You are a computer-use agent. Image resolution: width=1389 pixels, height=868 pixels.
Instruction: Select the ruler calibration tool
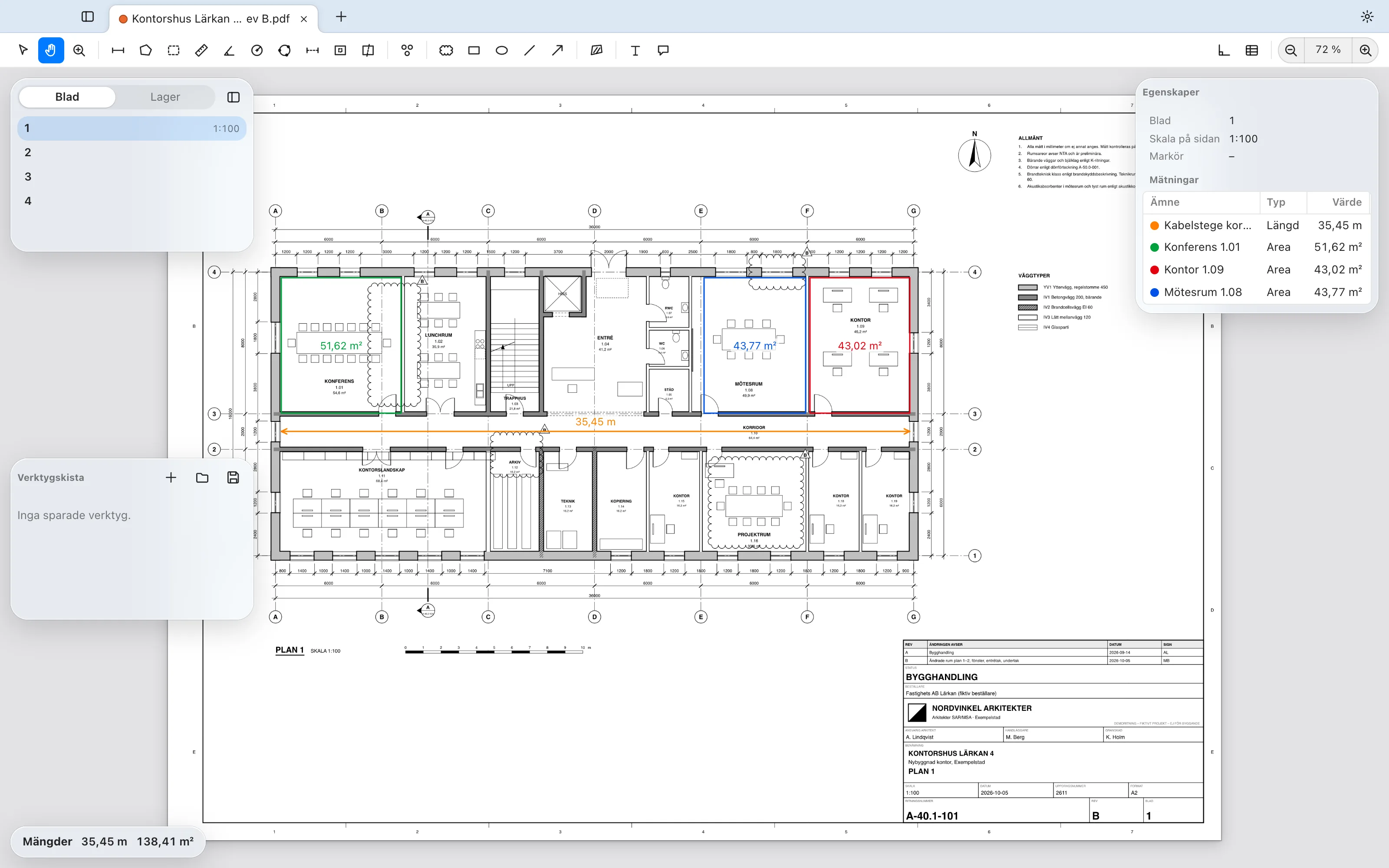coord(201,50)
